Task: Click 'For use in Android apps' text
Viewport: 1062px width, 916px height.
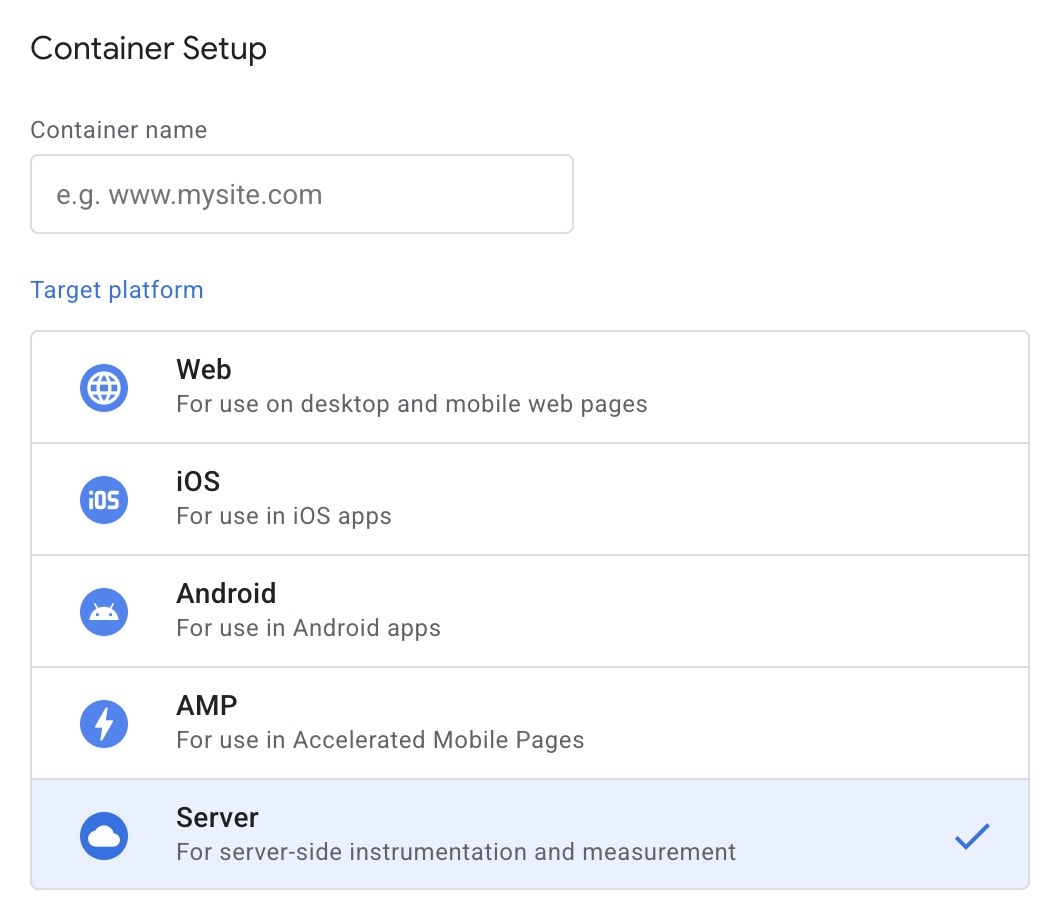Action: 308,628
